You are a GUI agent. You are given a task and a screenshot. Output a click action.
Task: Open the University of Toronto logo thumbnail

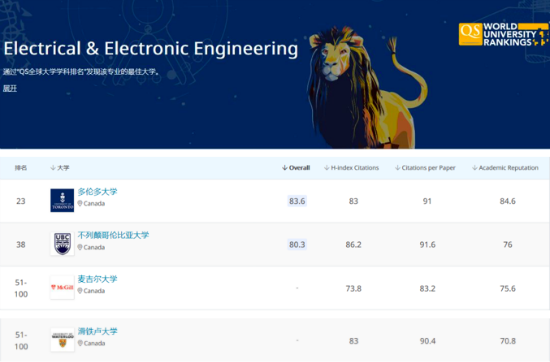tap(62, 200)
